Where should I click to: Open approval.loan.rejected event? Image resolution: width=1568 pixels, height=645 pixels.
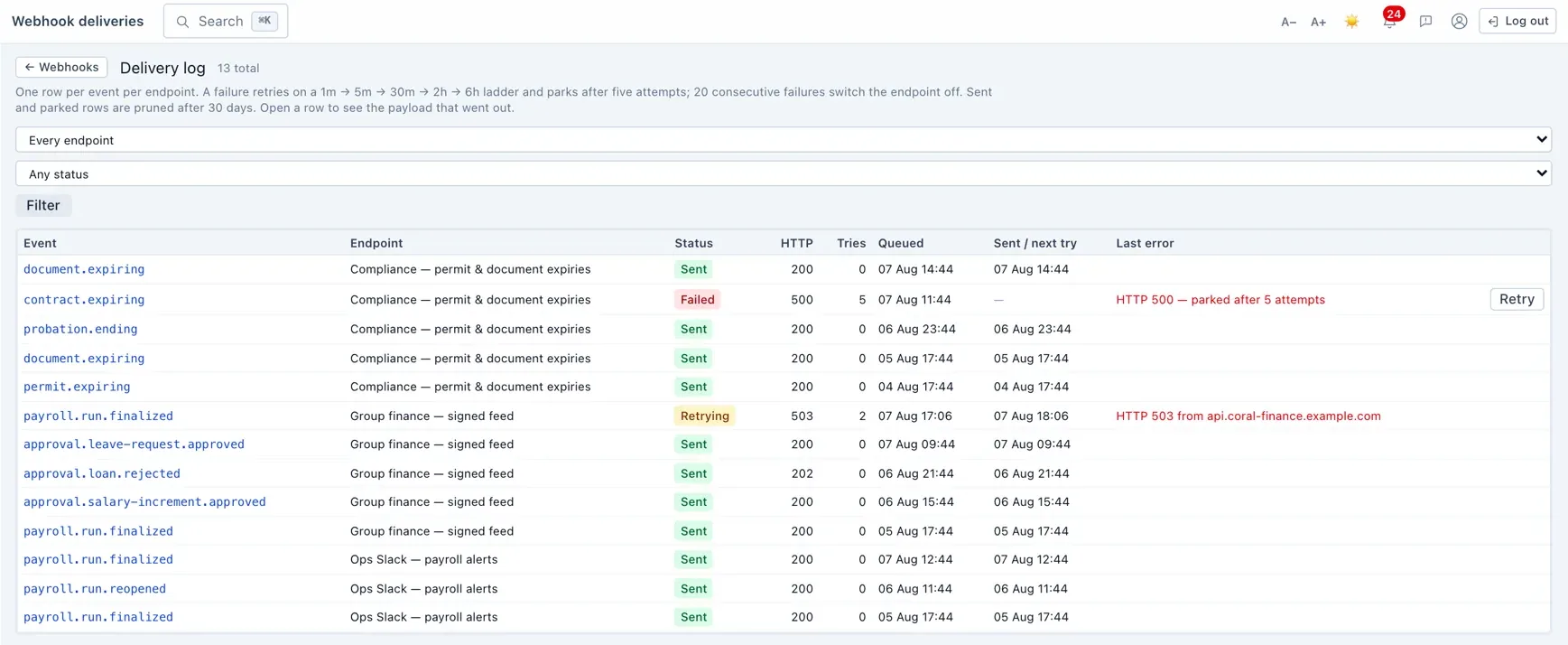(x=102, y=473)
